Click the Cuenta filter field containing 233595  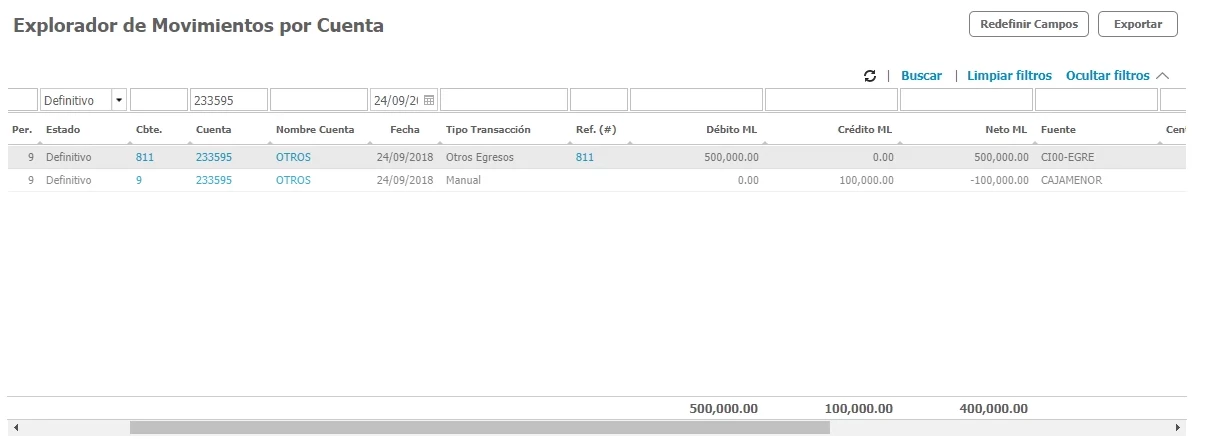[229, 100]
